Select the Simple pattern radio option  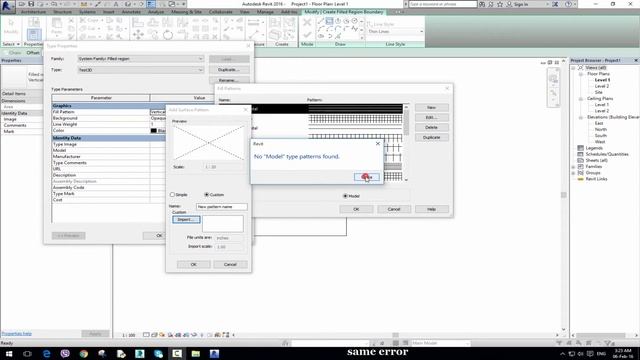(x=173, y=195)
